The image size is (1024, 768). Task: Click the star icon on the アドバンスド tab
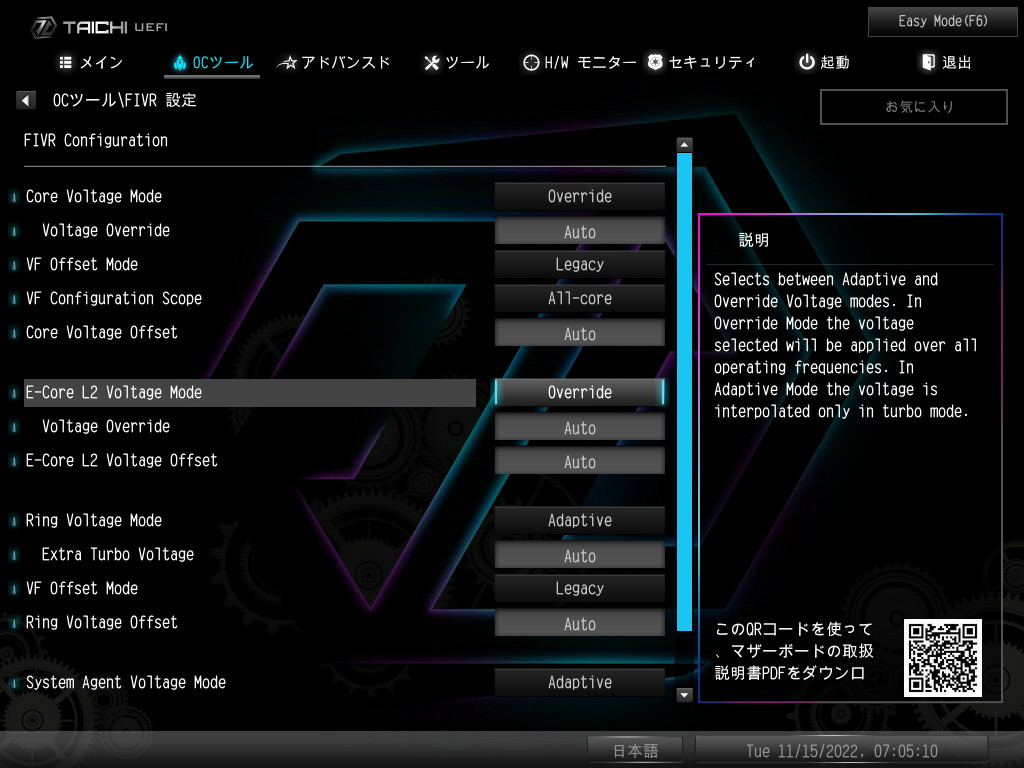[x=287, y=63]
